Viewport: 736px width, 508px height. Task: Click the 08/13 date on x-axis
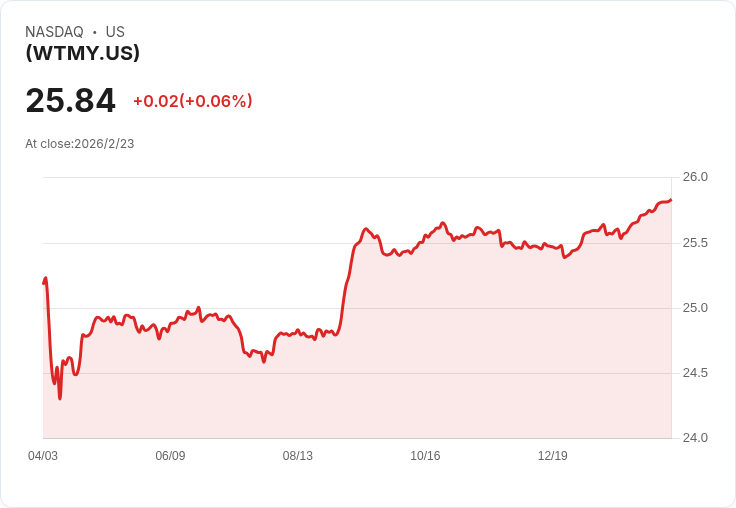tap(298, 456)
